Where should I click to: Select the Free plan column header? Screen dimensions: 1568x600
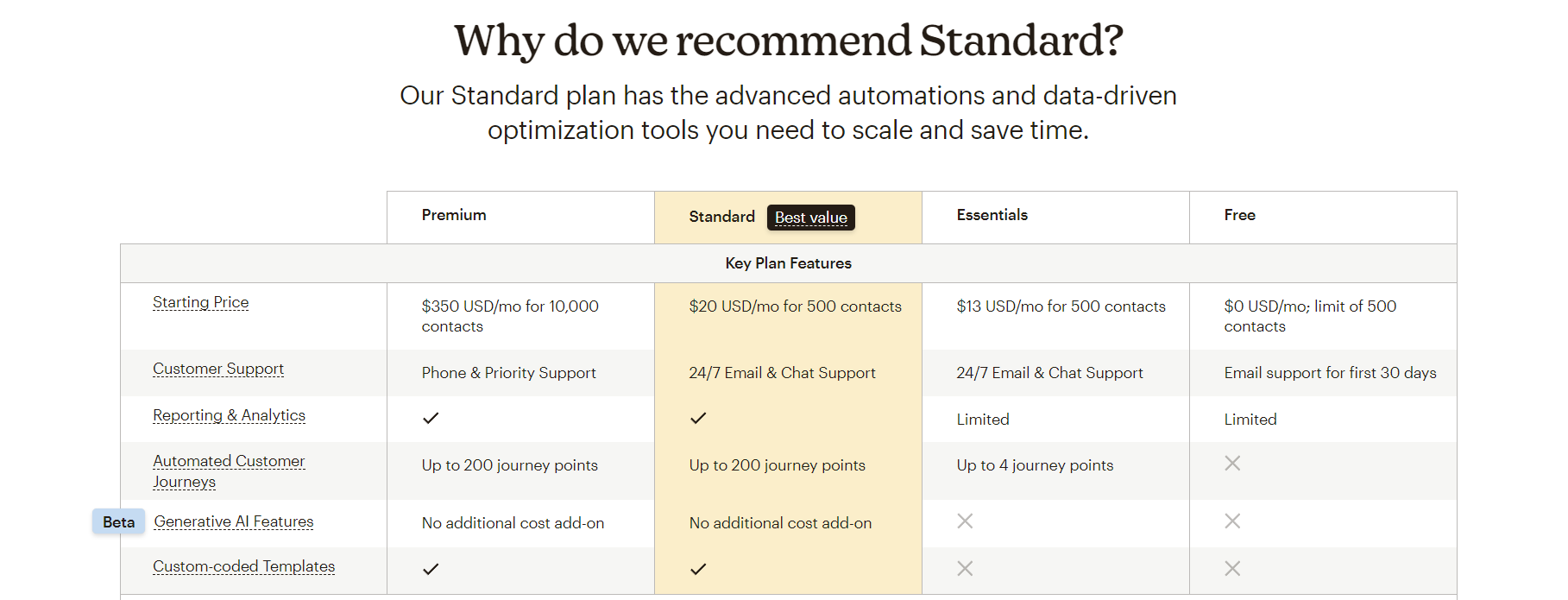1239,215
